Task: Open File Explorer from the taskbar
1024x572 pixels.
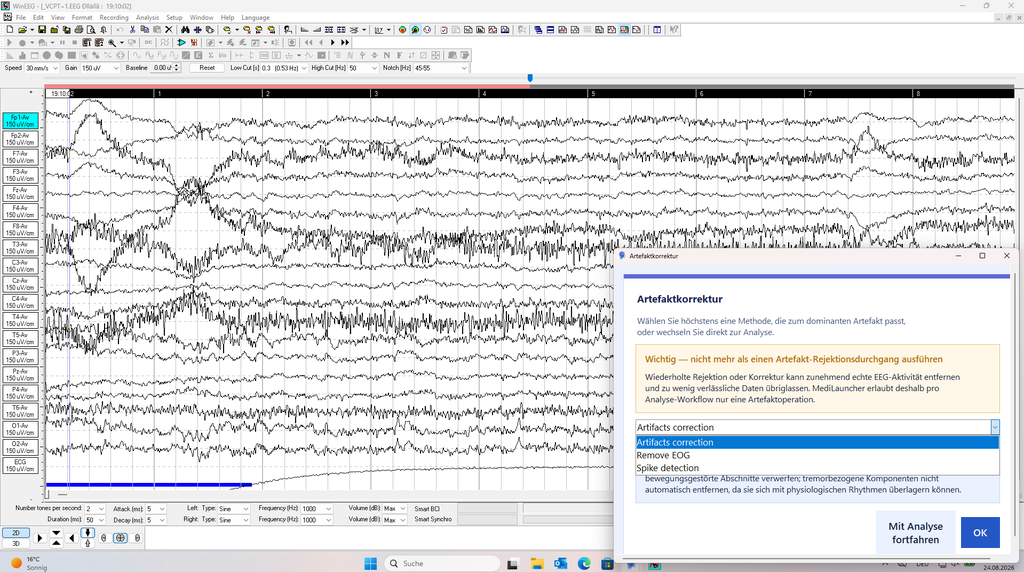Action: click(x=537, y=563)
